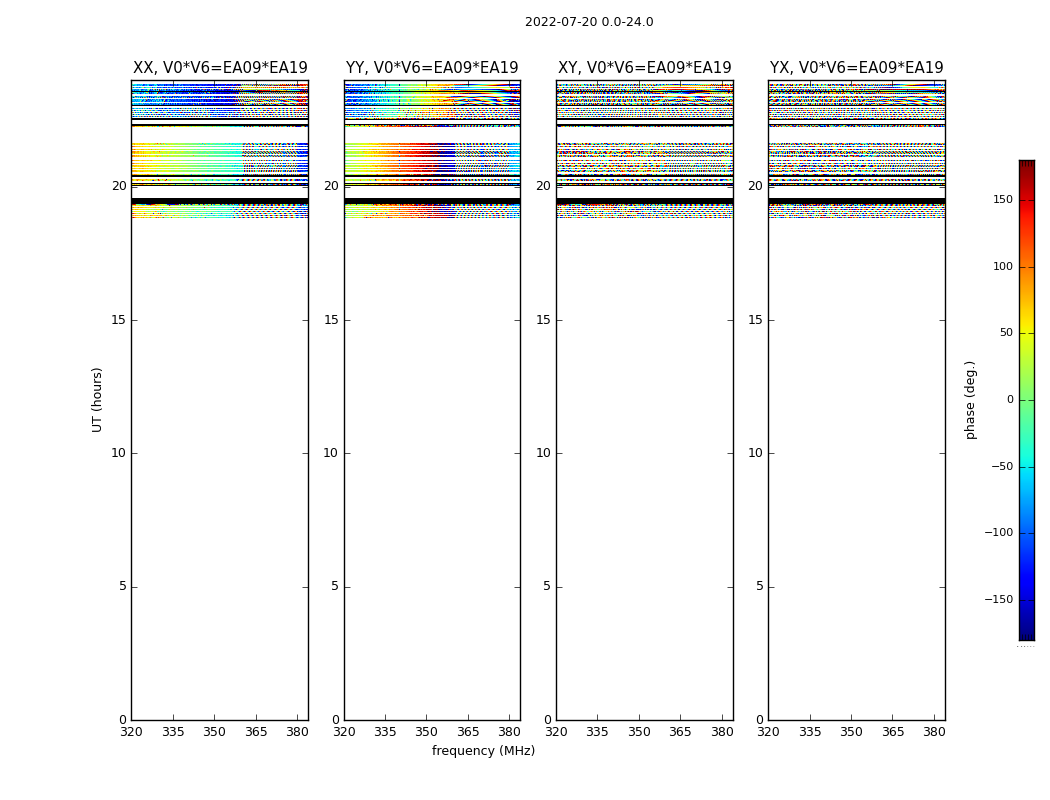Click the 20 hour tick beside XX panel
Screen dimensions: 1050x800
click(x=119, y=186)
